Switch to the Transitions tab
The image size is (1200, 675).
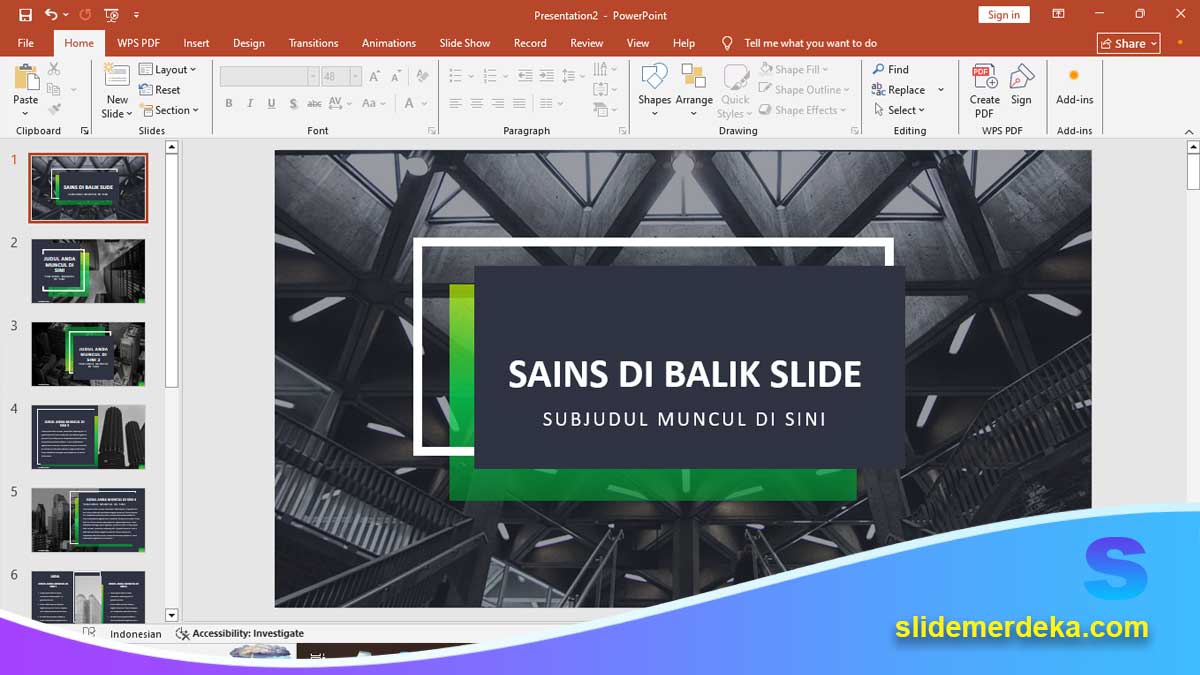[313, 43]
